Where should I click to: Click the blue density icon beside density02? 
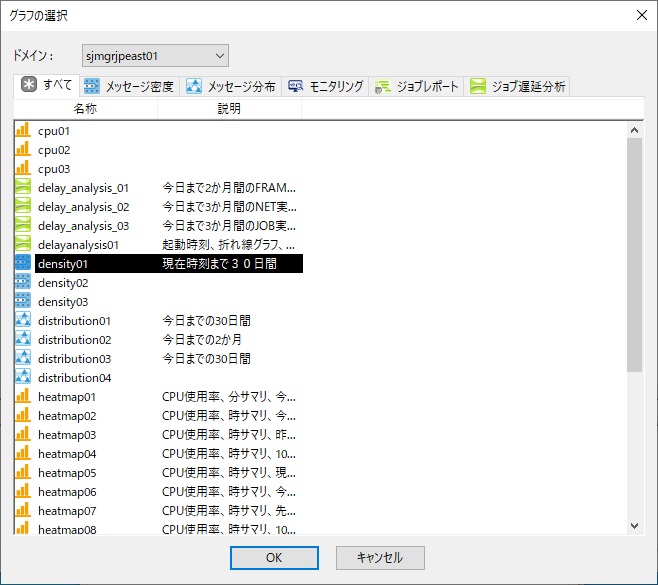[x=23, y=282]
